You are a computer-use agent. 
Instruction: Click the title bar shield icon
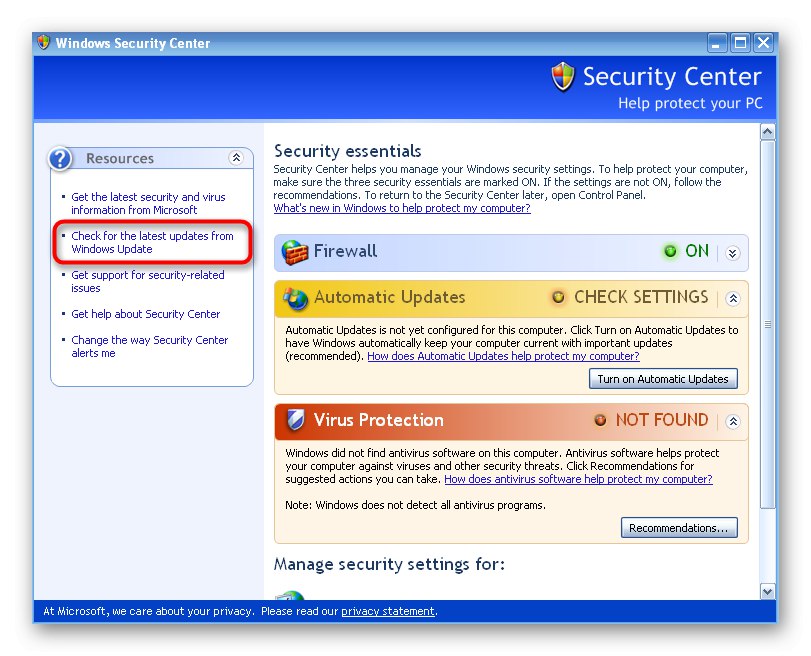[43, 43]
